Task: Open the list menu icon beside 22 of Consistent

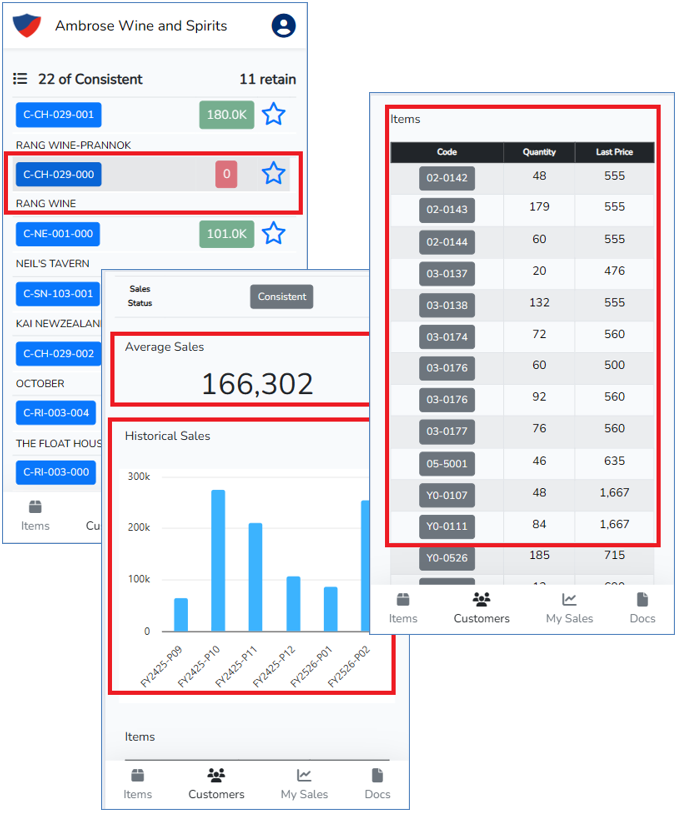Action: pos(20,79)
